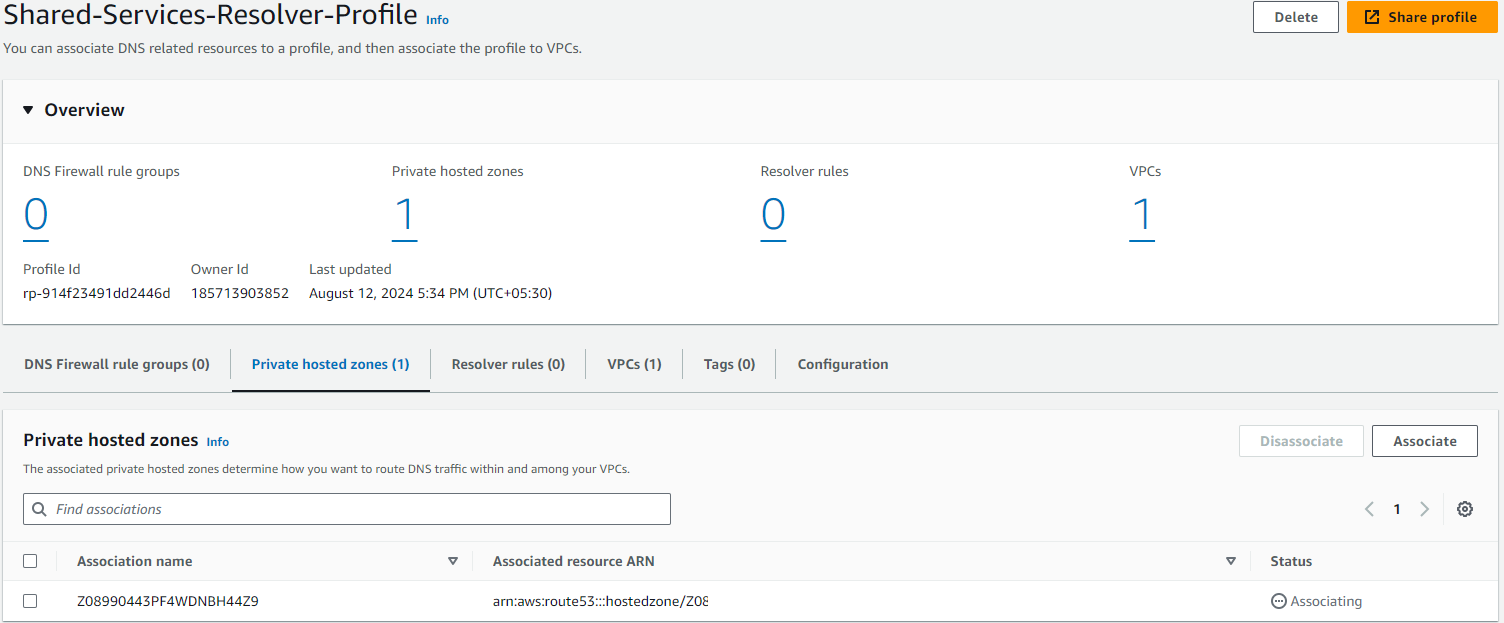Open the Configuration tab
Image resolution: width=1504 pixels, height=623 pixels.
coord(842,364)
